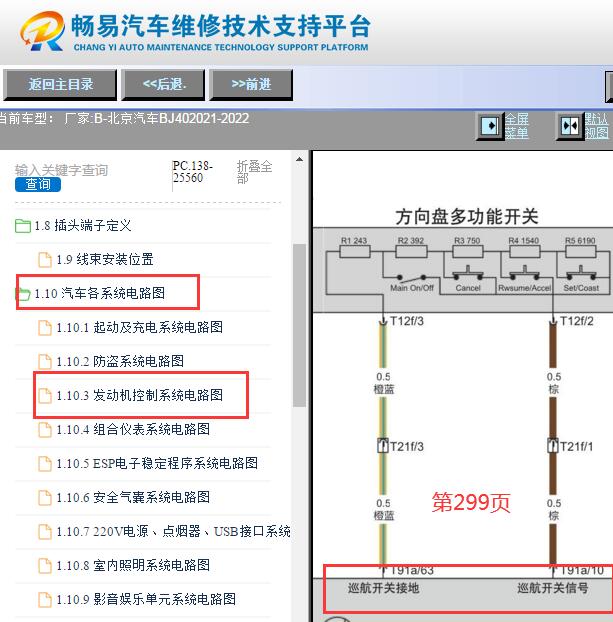Click the page icon beside 1.10.8 室内照明

45,566
